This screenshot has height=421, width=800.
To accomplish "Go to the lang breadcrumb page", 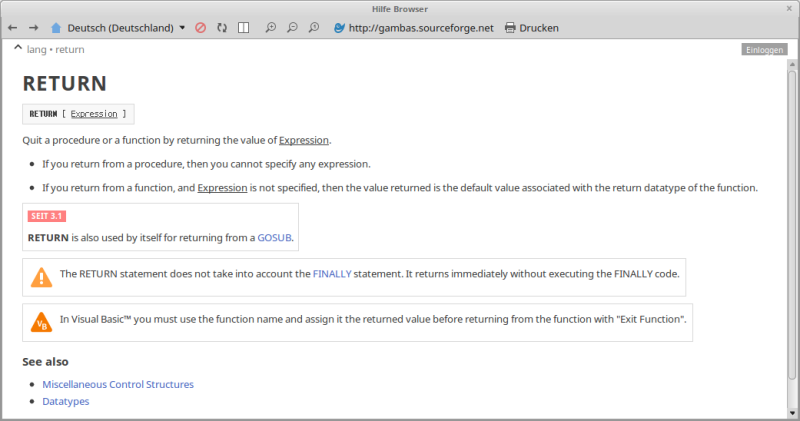I will click(x=37, y=49).
